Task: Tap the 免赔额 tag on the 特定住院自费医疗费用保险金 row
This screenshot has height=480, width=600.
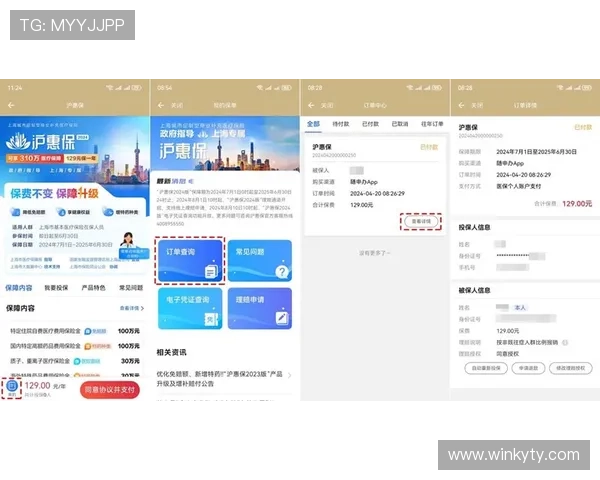Action: tap(95, 331)
